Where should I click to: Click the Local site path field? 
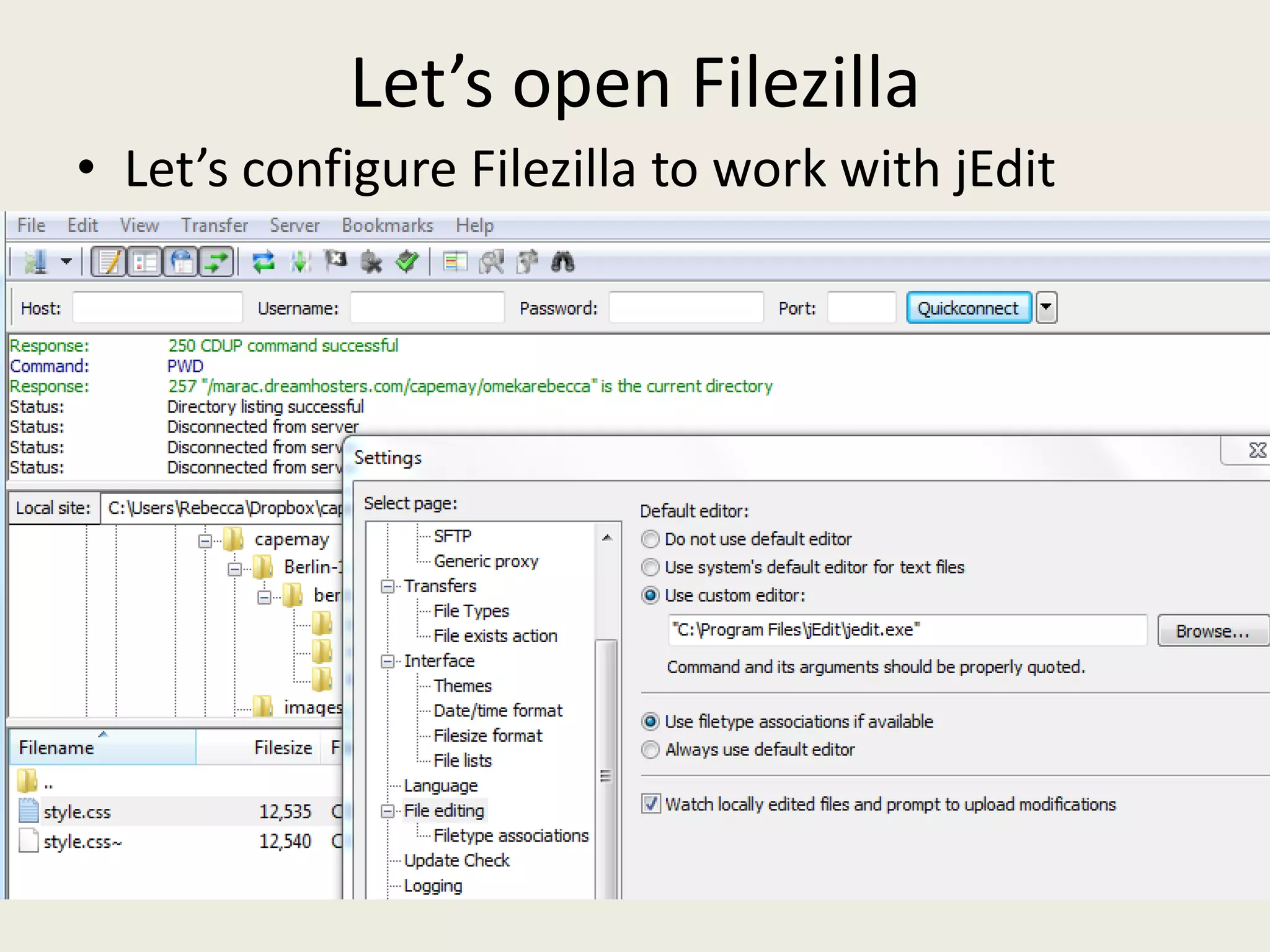pyautogui.click(x=221, y=508)
